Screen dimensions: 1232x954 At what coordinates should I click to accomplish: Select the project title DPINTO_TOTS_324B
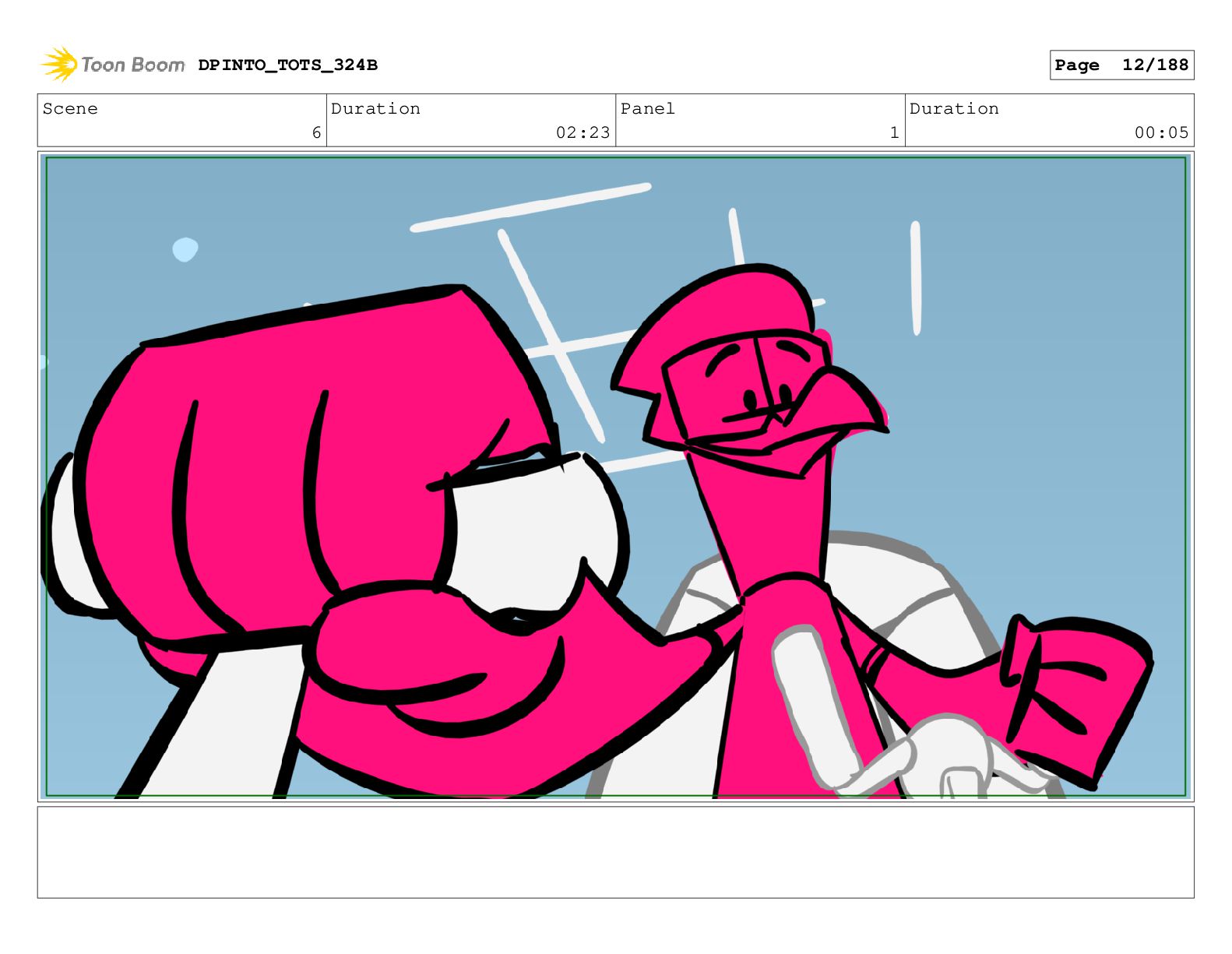[287, 65]
